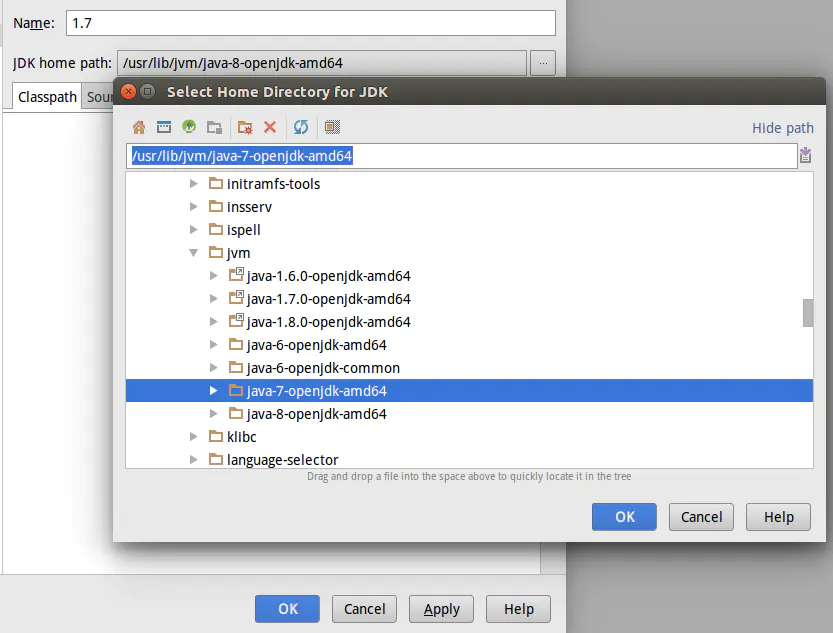
Task: Collapse the jvm folder
Action: (x=193, y=253)
